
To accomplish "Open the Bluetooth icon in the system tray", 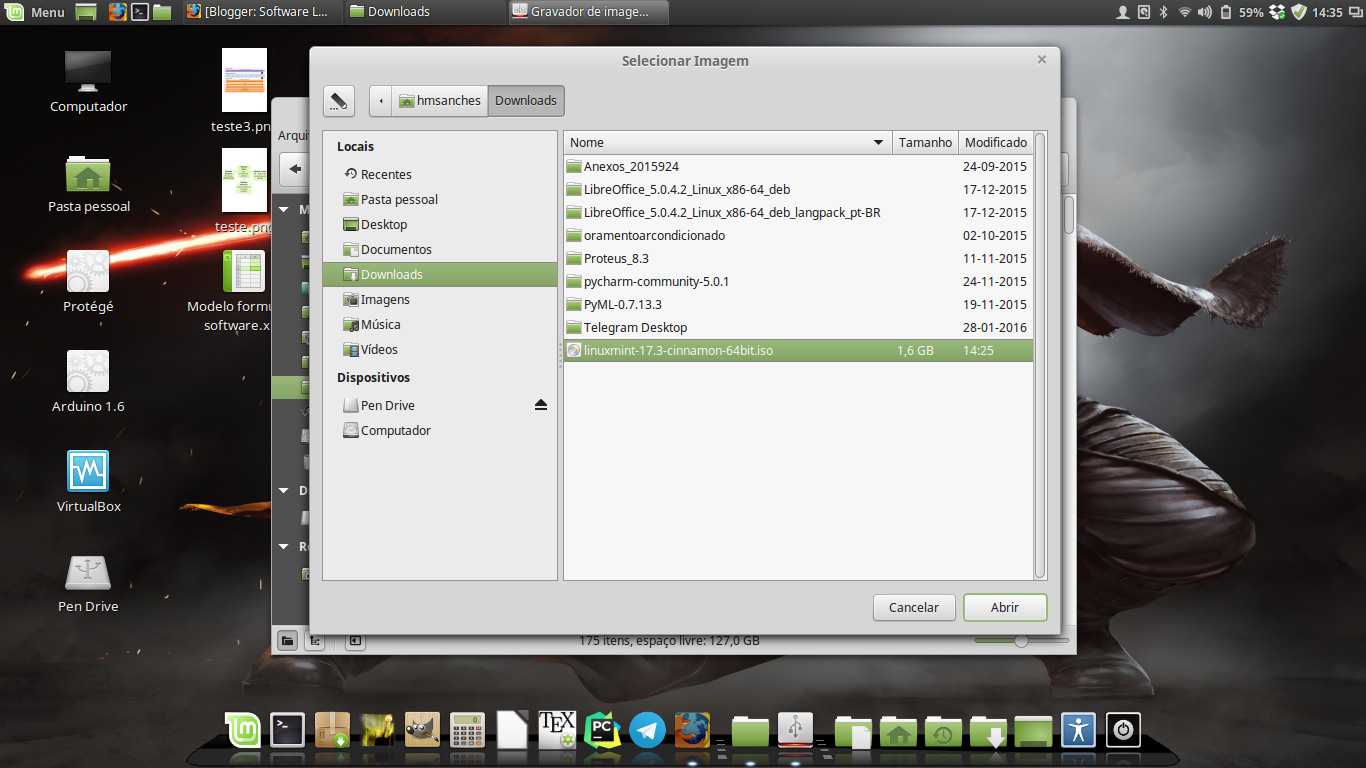I will (x=1163, y=12).
